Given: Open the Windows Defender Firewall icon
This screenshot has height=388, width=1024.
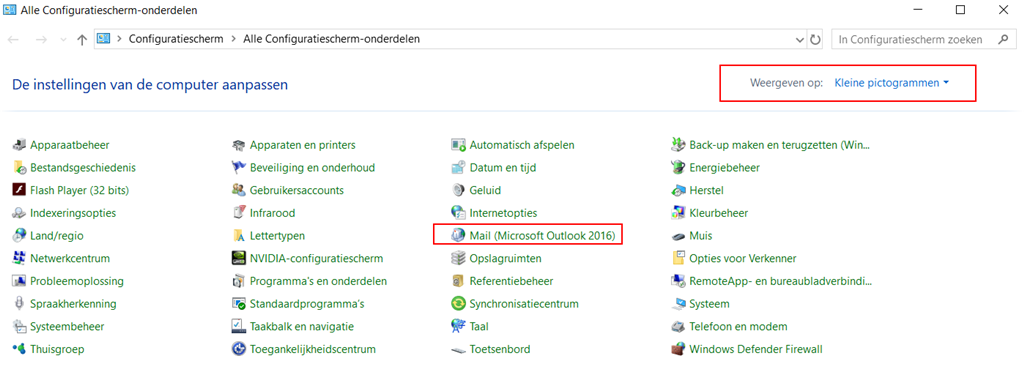Looking at the screenshot, I should 678,349.
